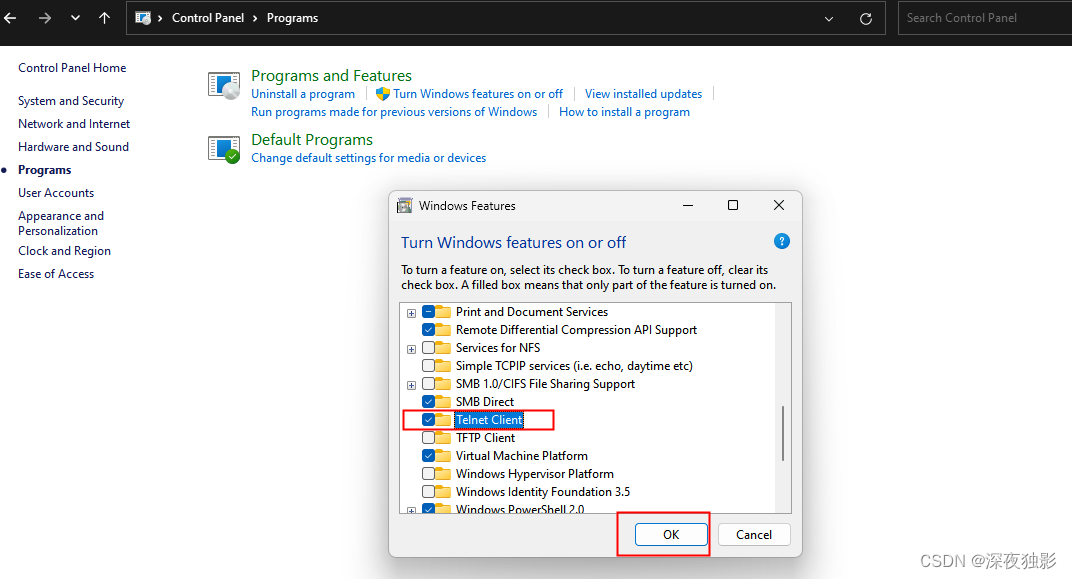The height and width of the screenshot is (579, 1072).
Task: Select Programs in the breadcrumb path
Action: click(292, 18)
